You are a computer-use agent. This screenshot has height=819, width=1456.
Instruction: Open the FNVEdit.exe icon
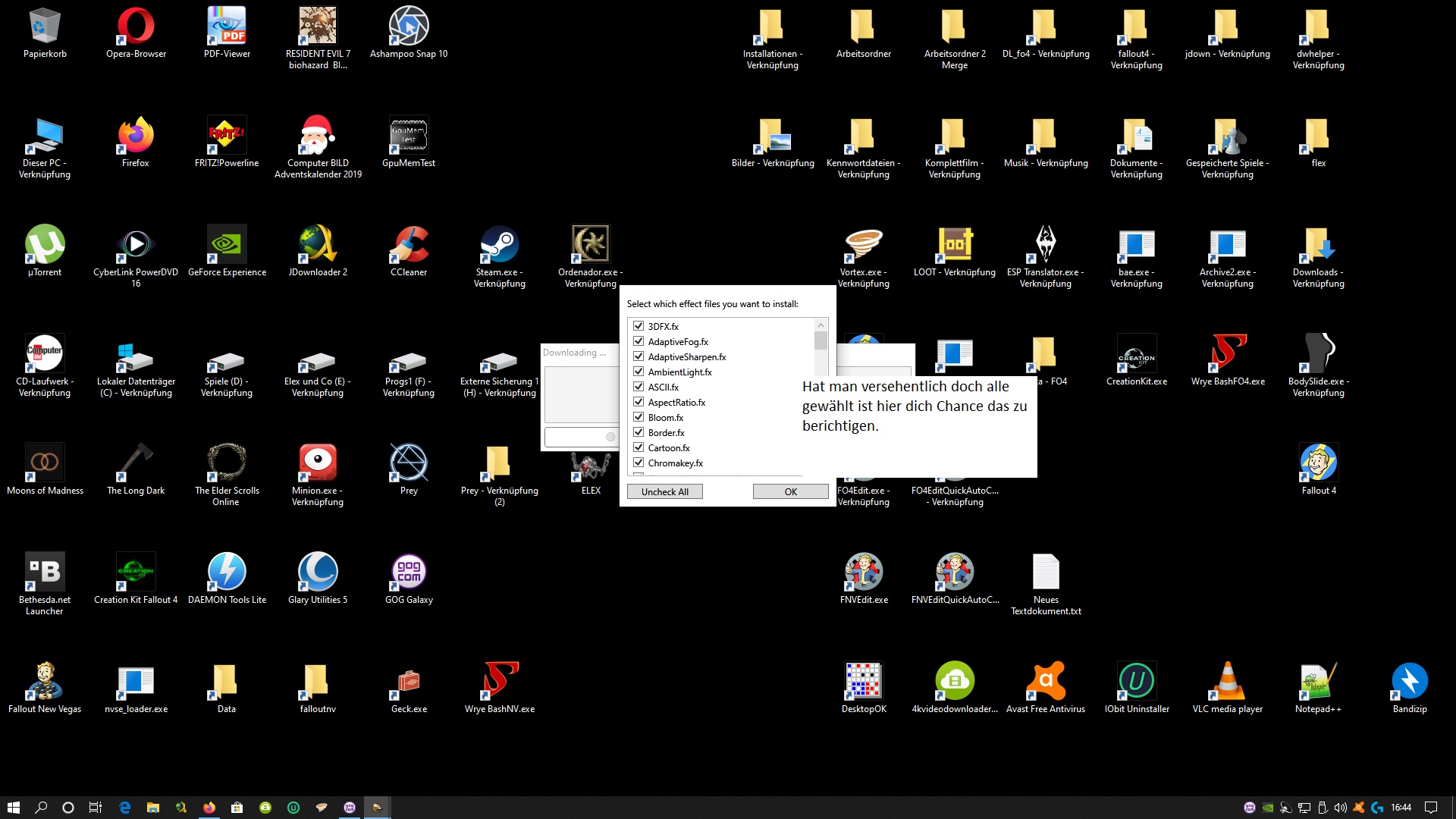[863, 573]
